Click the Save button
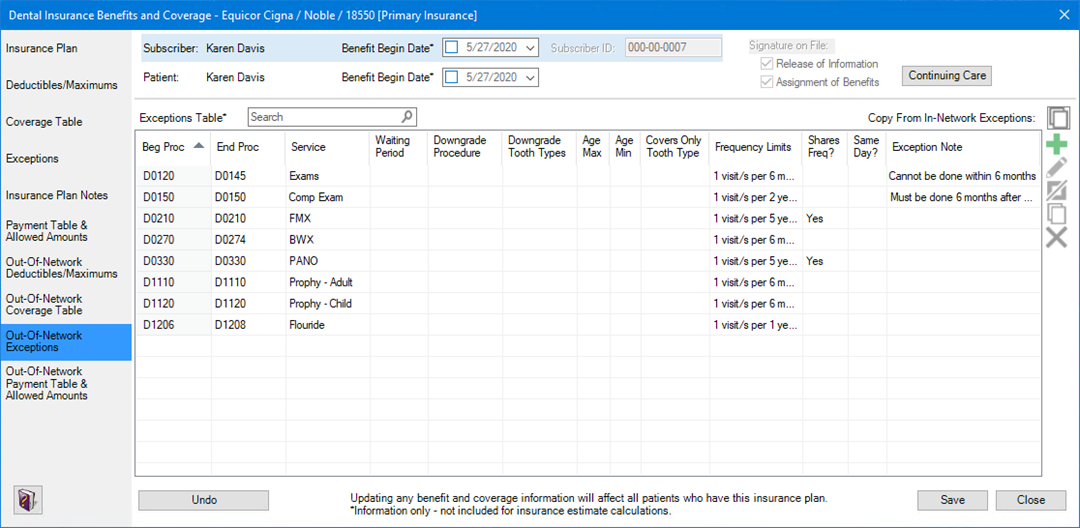 click(952, 500)
